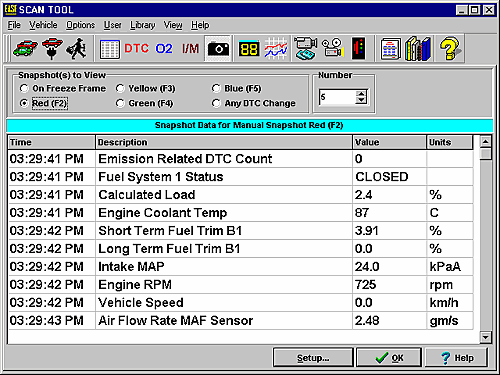Click the Time column header

click(x=51, y=142)
